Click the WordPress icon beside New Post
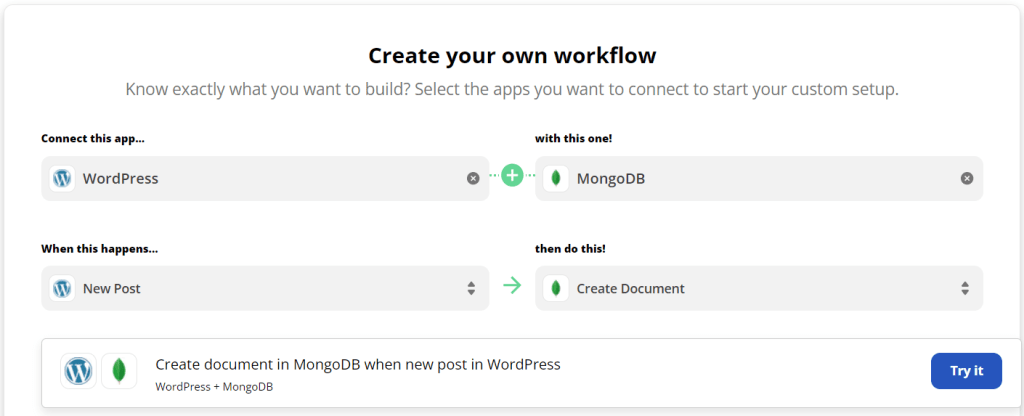1024x416 pixels. (x=62, y=288)
